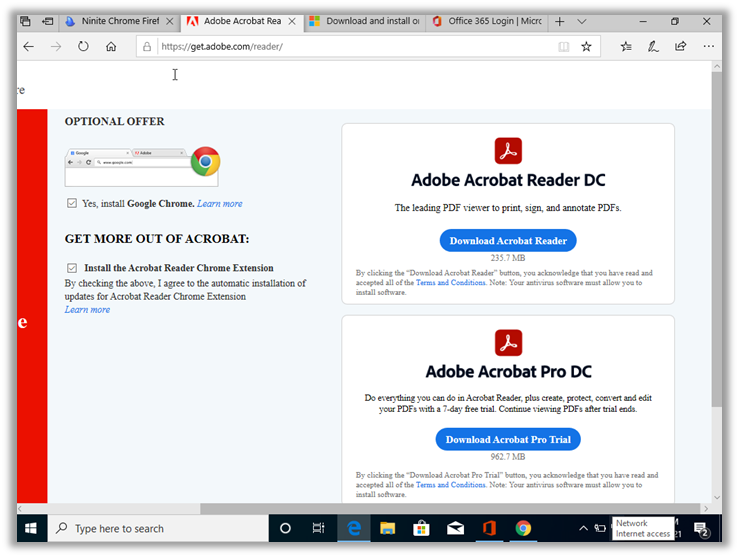The height and width of the screenshot is (557, 739).
Task: Switch to Adobe Acrobat Reader tab
Action: (x=242, y=21)
